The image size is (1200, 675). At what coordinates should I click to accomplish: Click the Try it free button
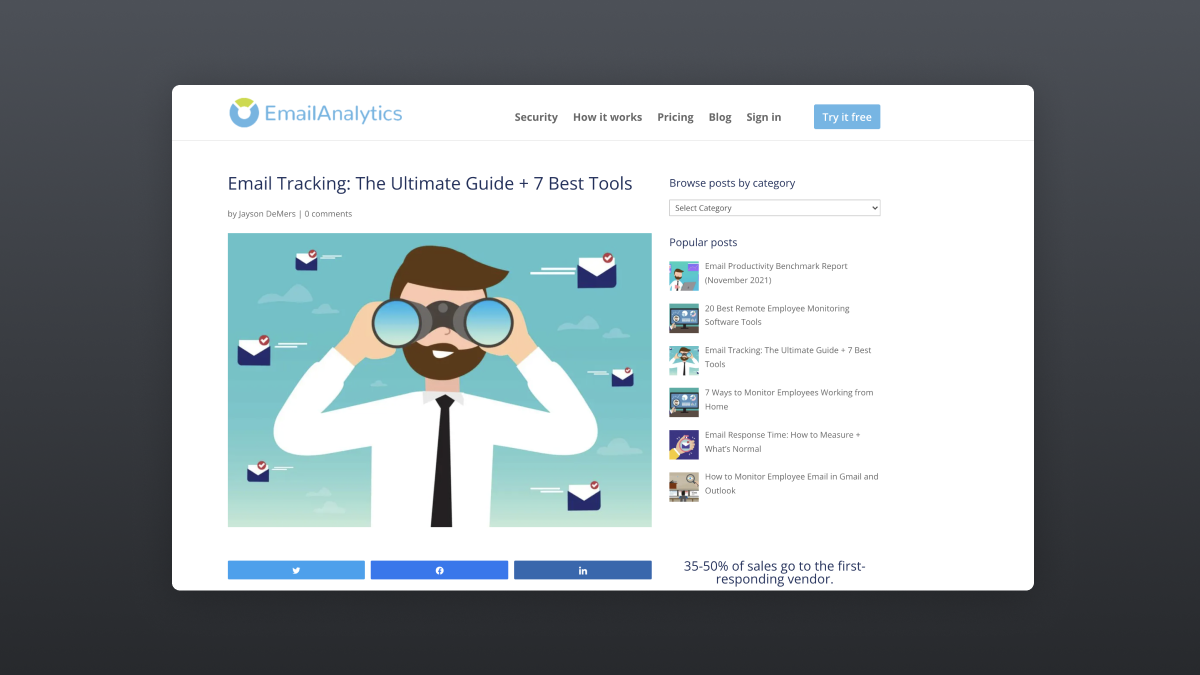(x=846, y=116)
